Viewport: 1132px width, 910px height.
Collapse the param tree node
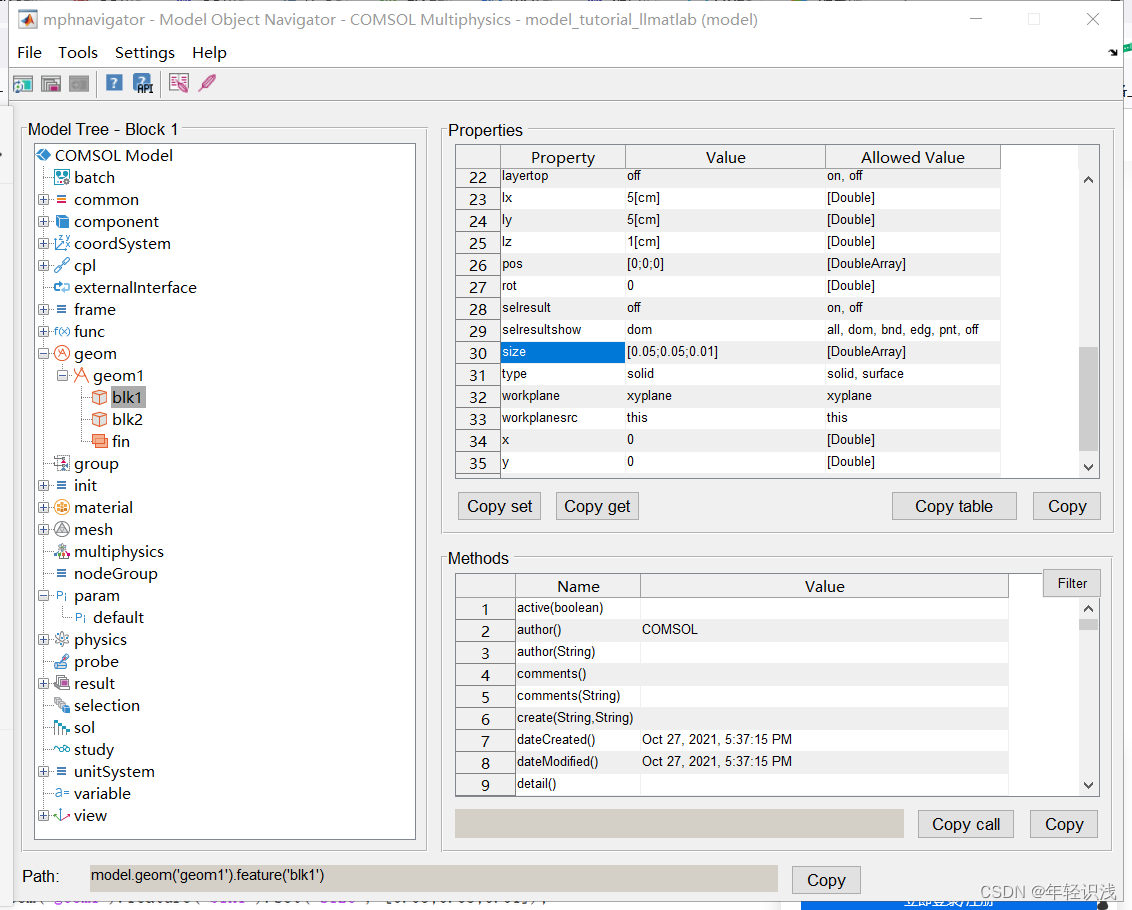[x=43, y=596]
